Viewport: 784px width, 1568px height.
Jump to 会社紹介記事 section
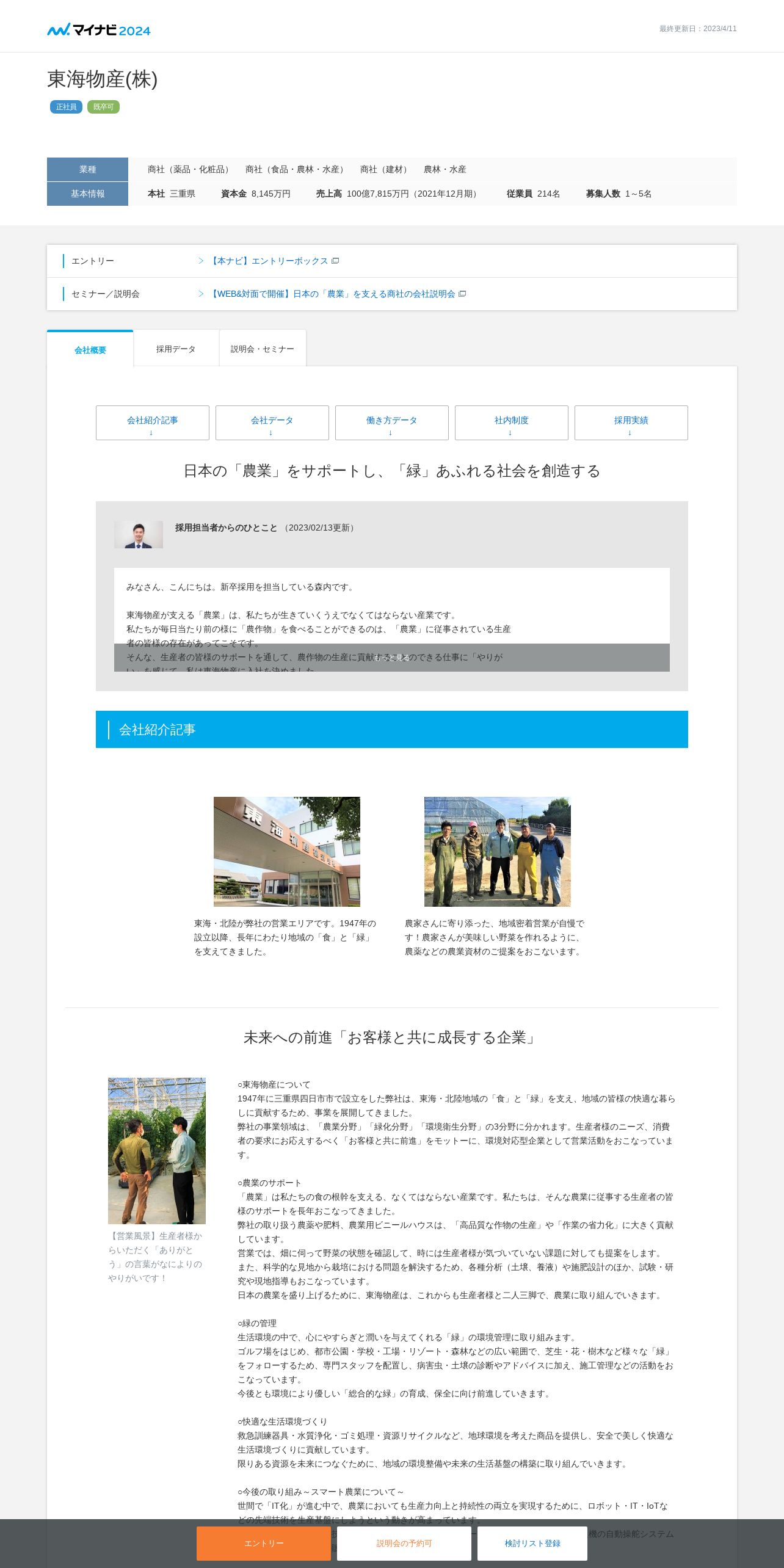153,423
